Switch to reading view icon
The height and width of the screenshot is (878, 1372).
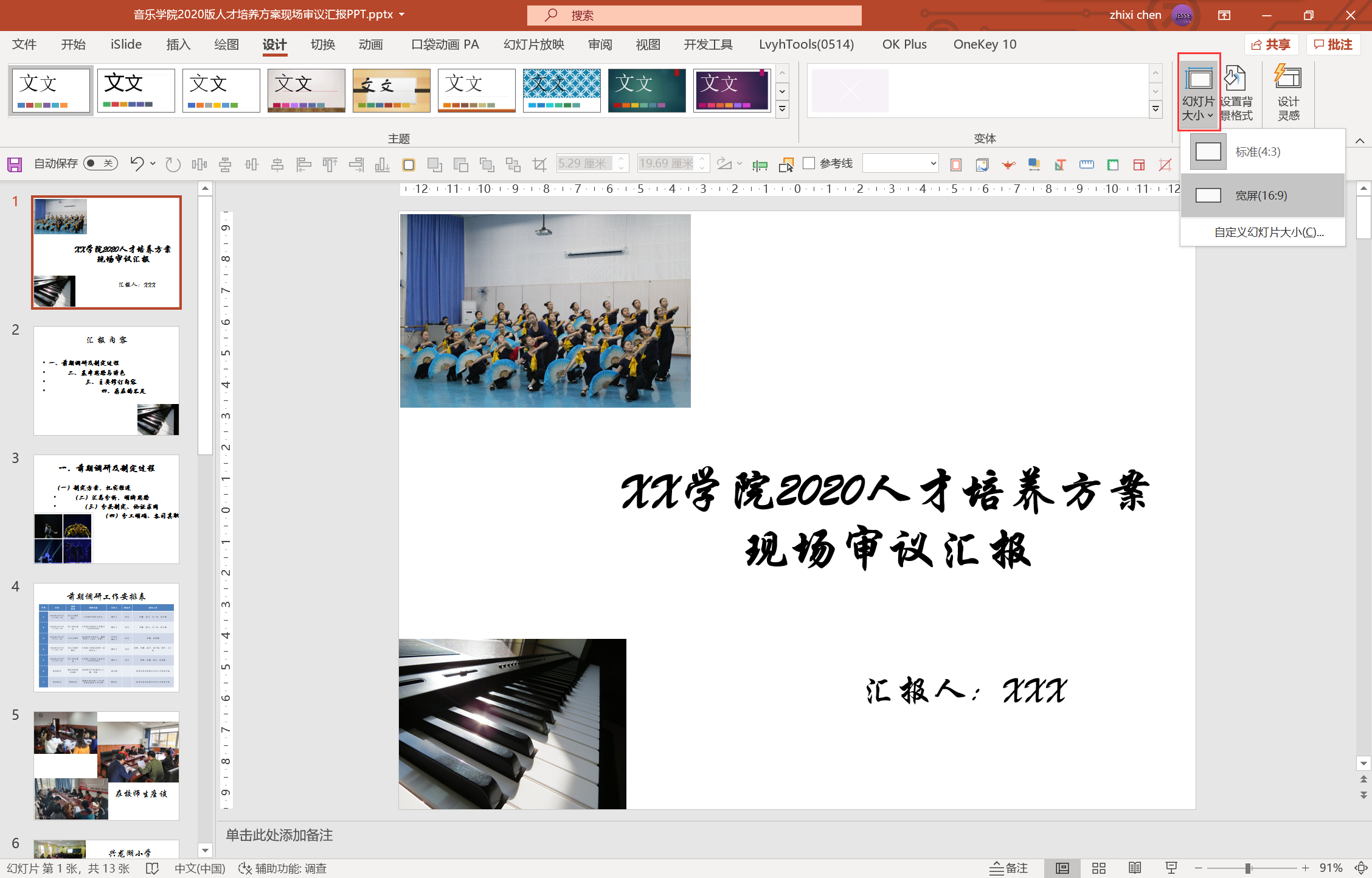pyautogui.click(x=1135, y=868)
